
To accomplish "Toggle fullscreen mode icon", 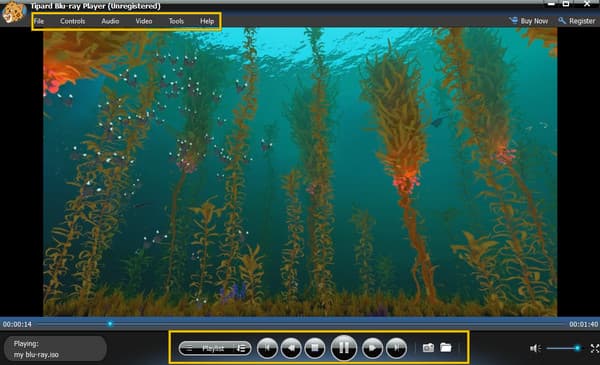I will tap(595, 348).
